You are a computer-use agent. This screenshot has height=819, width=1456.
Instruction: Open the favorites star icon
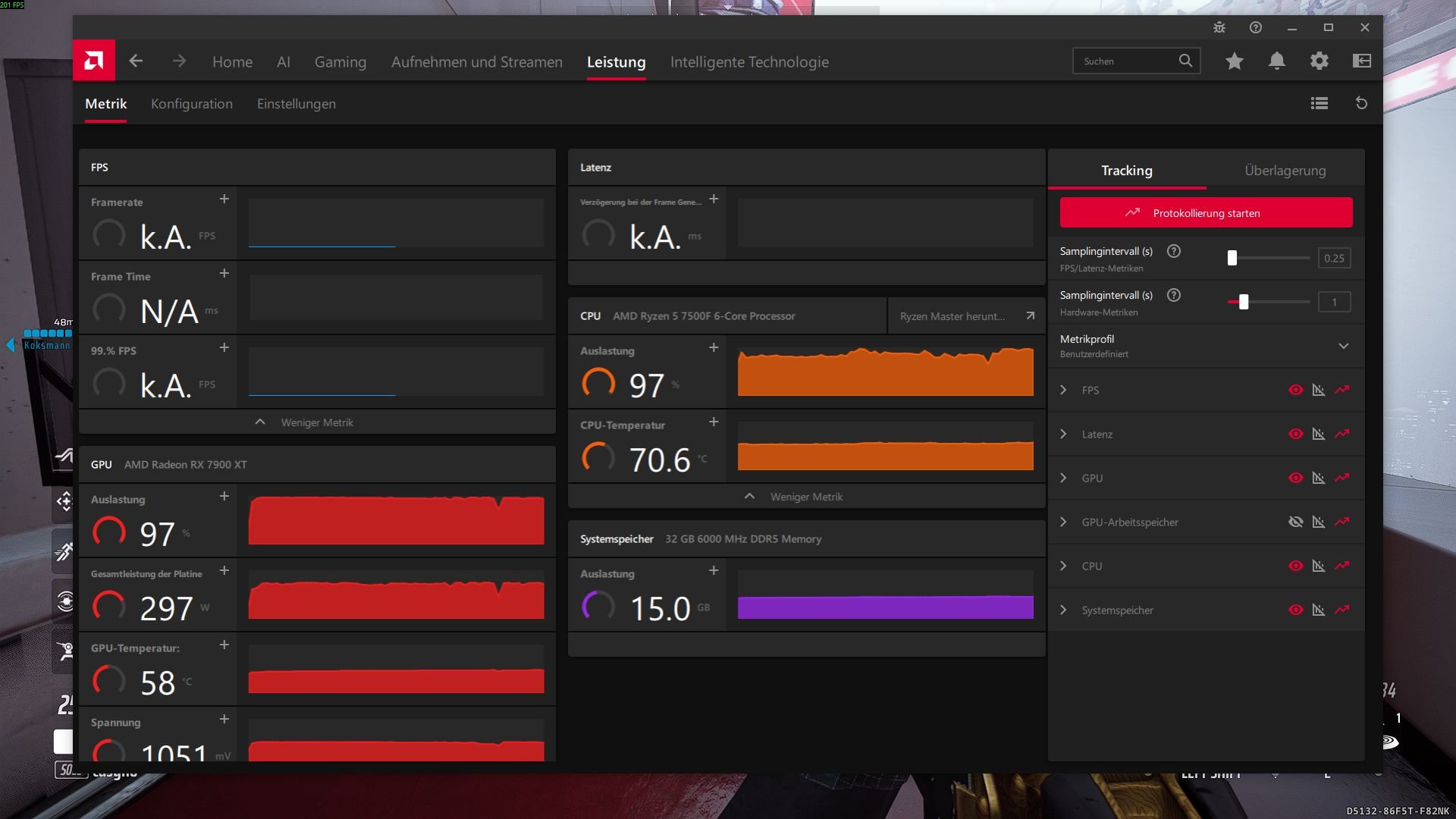pyautogui.click(x=1235, y=61)
